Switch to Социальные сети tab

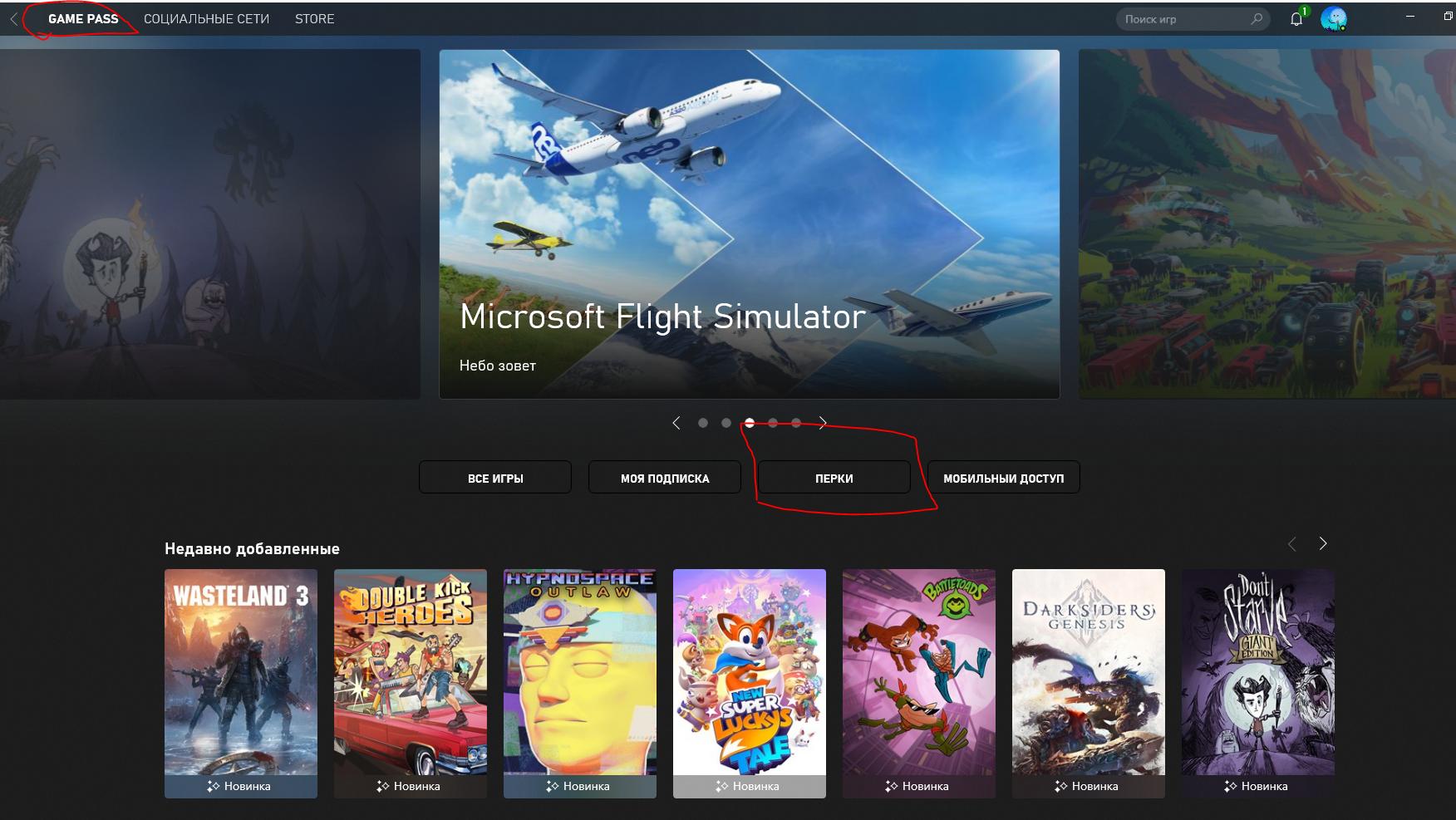(x=207, y=19)
